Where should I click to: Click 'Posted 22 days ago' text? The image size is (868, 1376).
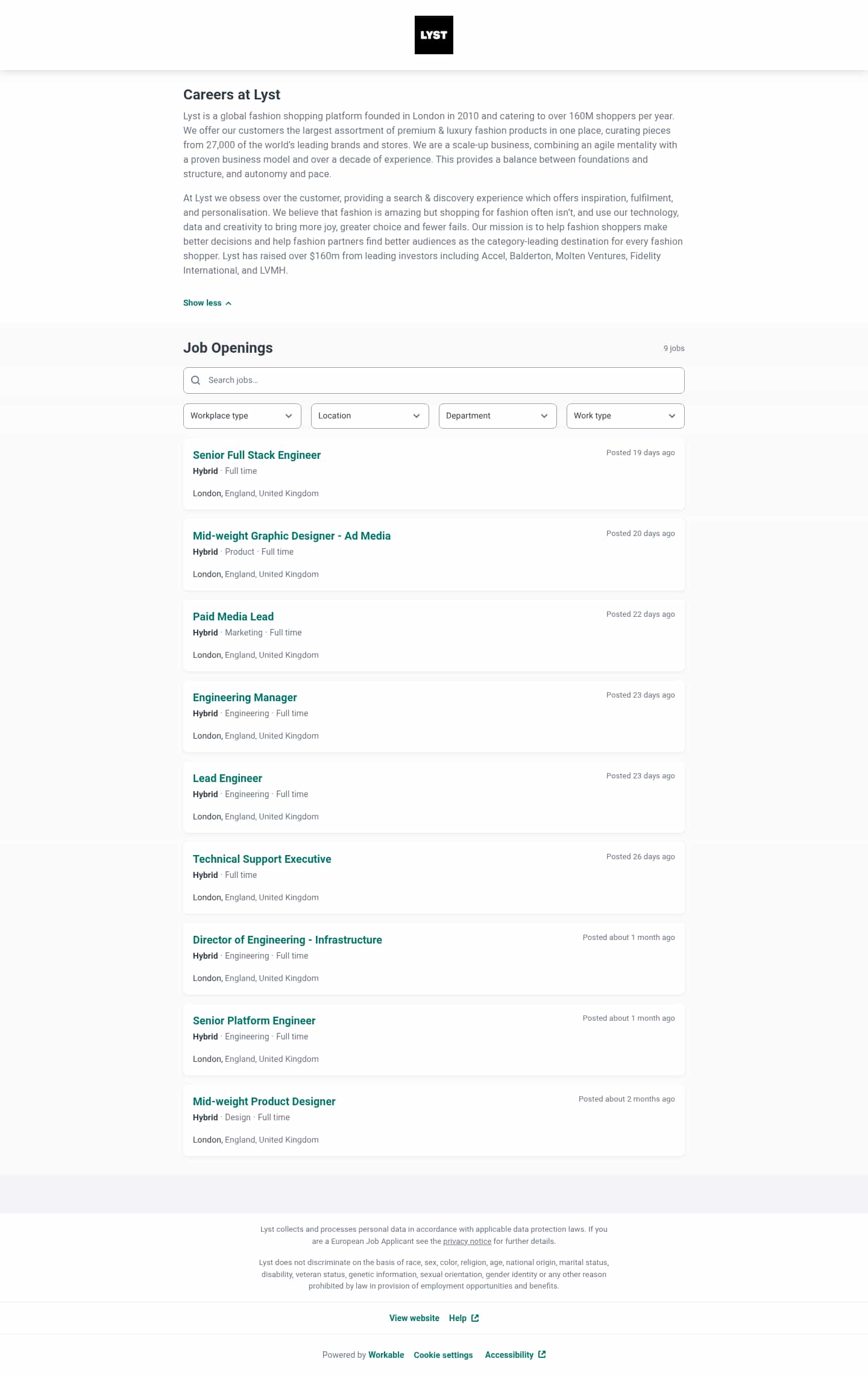[641, 614]
